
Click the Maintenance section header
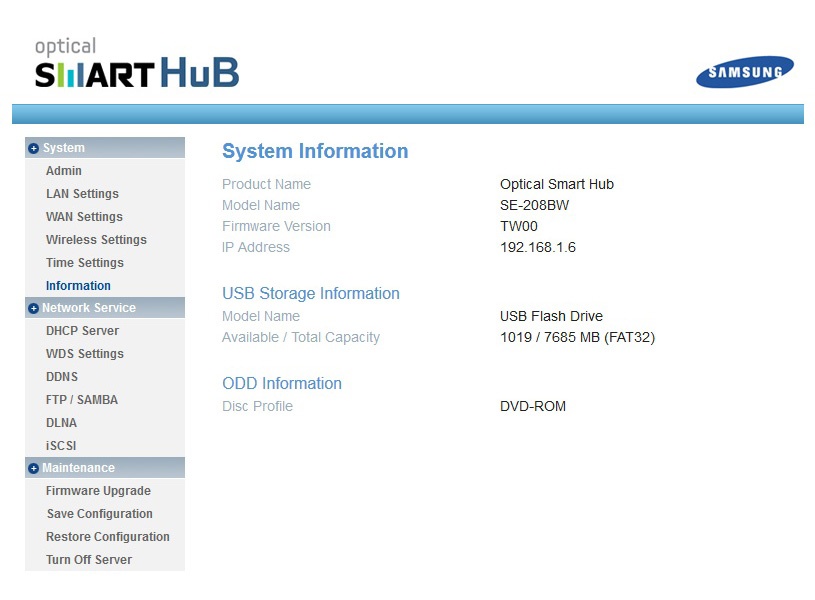point(105,468)
